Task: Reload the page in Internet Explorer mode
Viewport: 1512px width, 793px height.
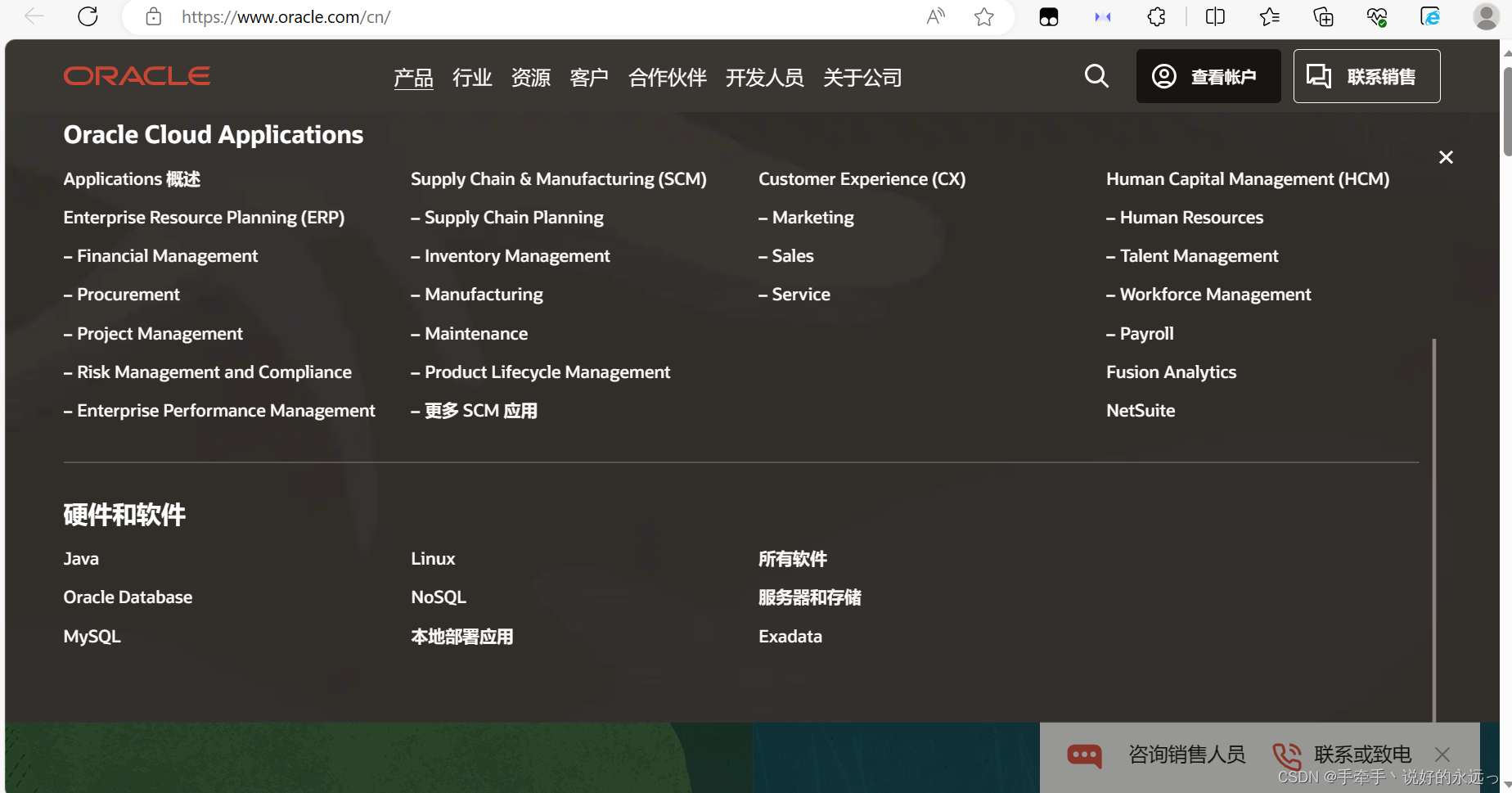Action: pos(1429,16)
